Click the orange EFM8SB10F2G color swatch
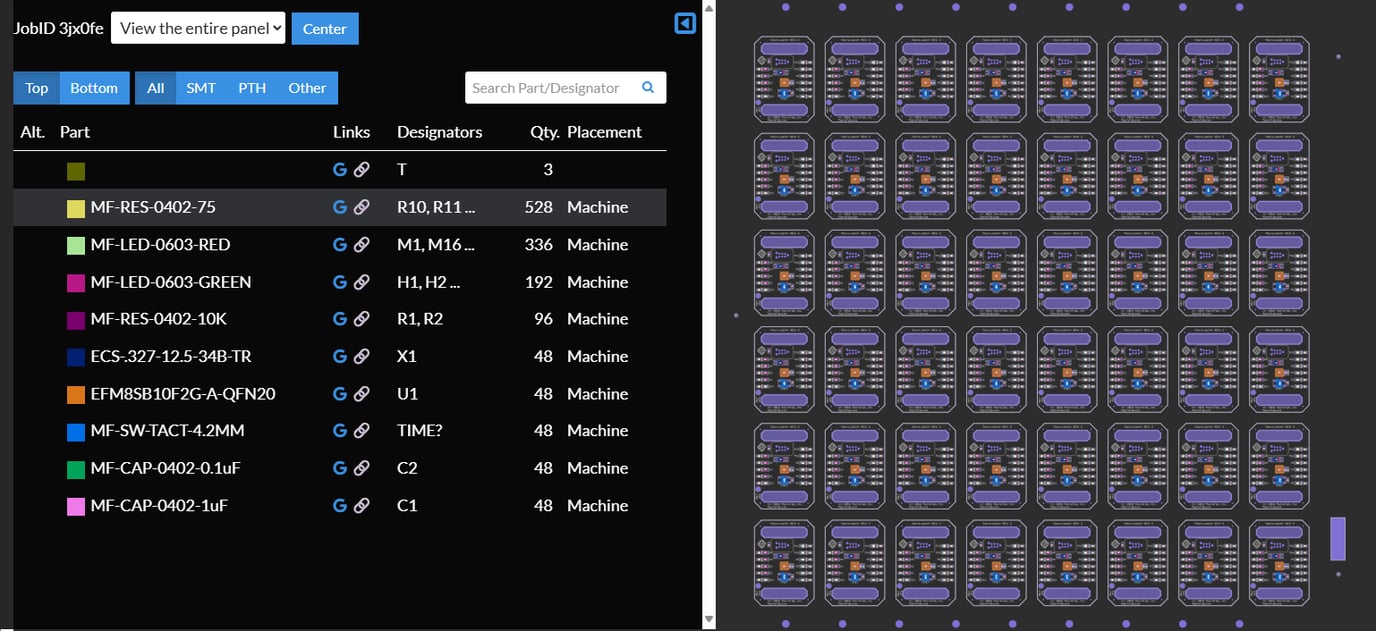This screenshot has height=631, width=1376. (x=76, y=394)
